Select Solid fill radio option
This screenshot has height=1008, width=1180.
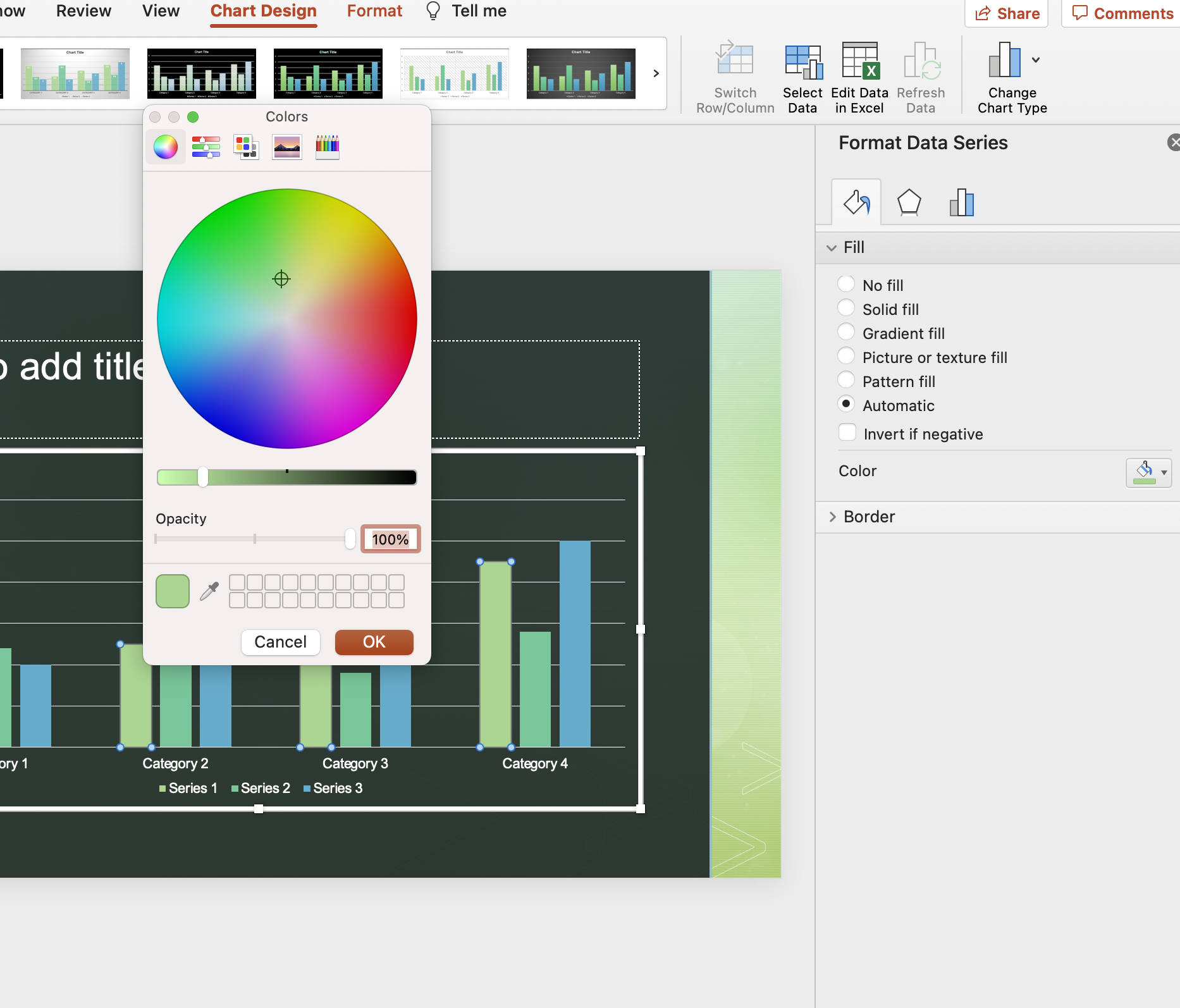(845, 308)
